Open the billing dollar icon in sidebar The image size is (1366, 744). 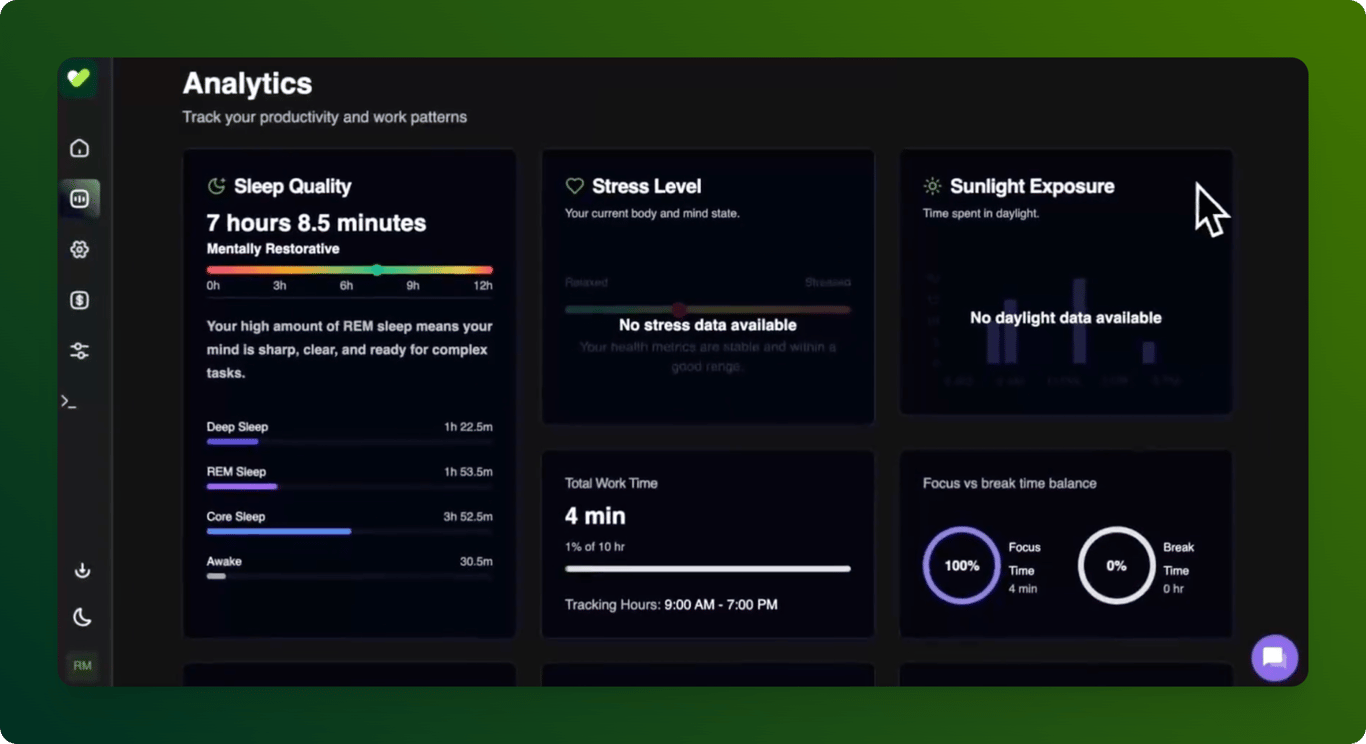click(x=80, y=300)
